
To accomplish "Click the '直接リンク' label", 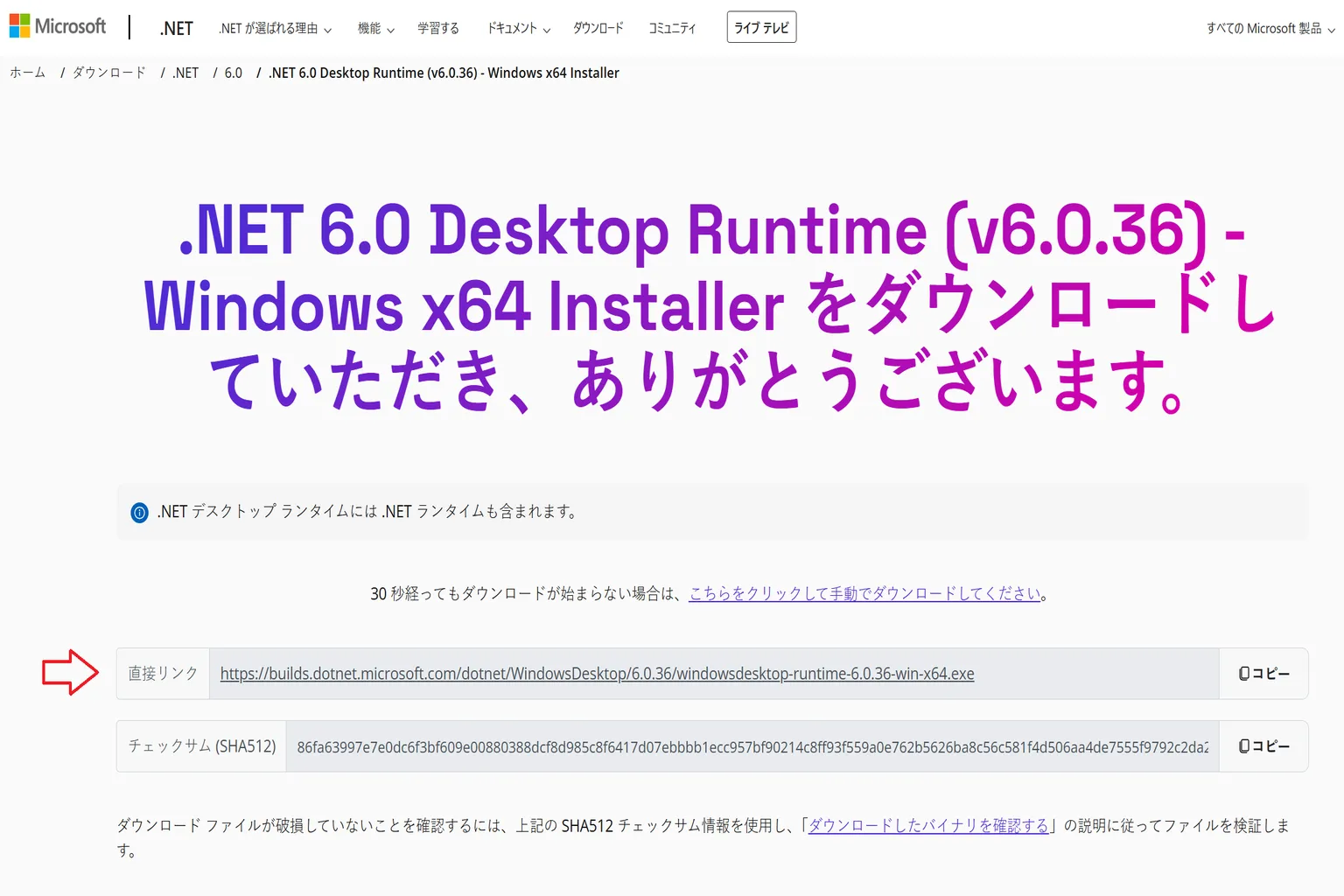I will [163, 674].
